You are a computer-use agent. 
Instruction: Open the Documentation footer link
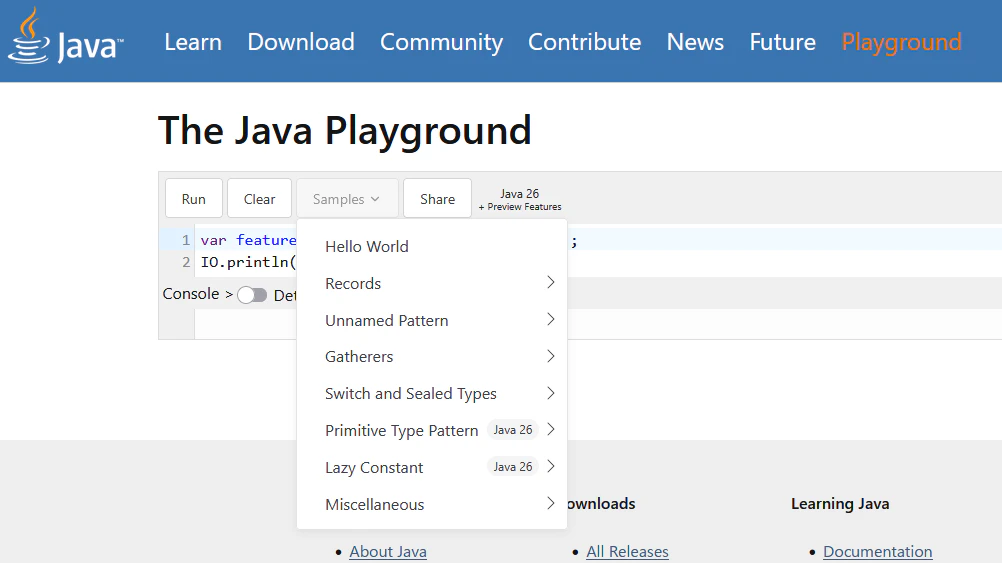[877, 551]
